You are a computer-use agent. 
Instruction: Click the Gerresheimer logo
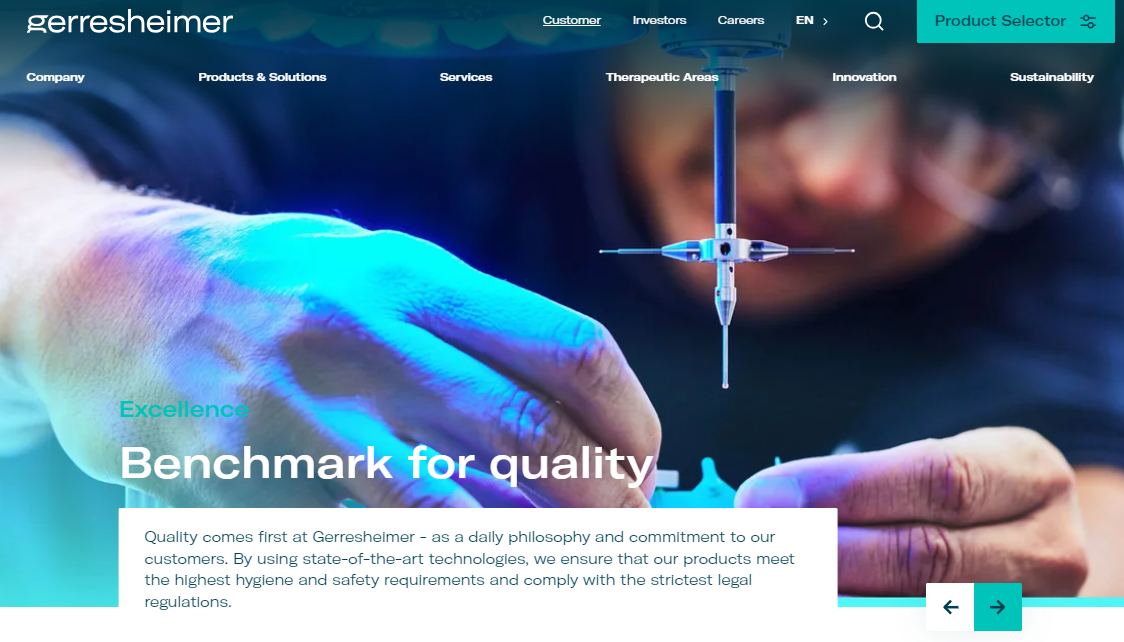[x=130, y=22]
